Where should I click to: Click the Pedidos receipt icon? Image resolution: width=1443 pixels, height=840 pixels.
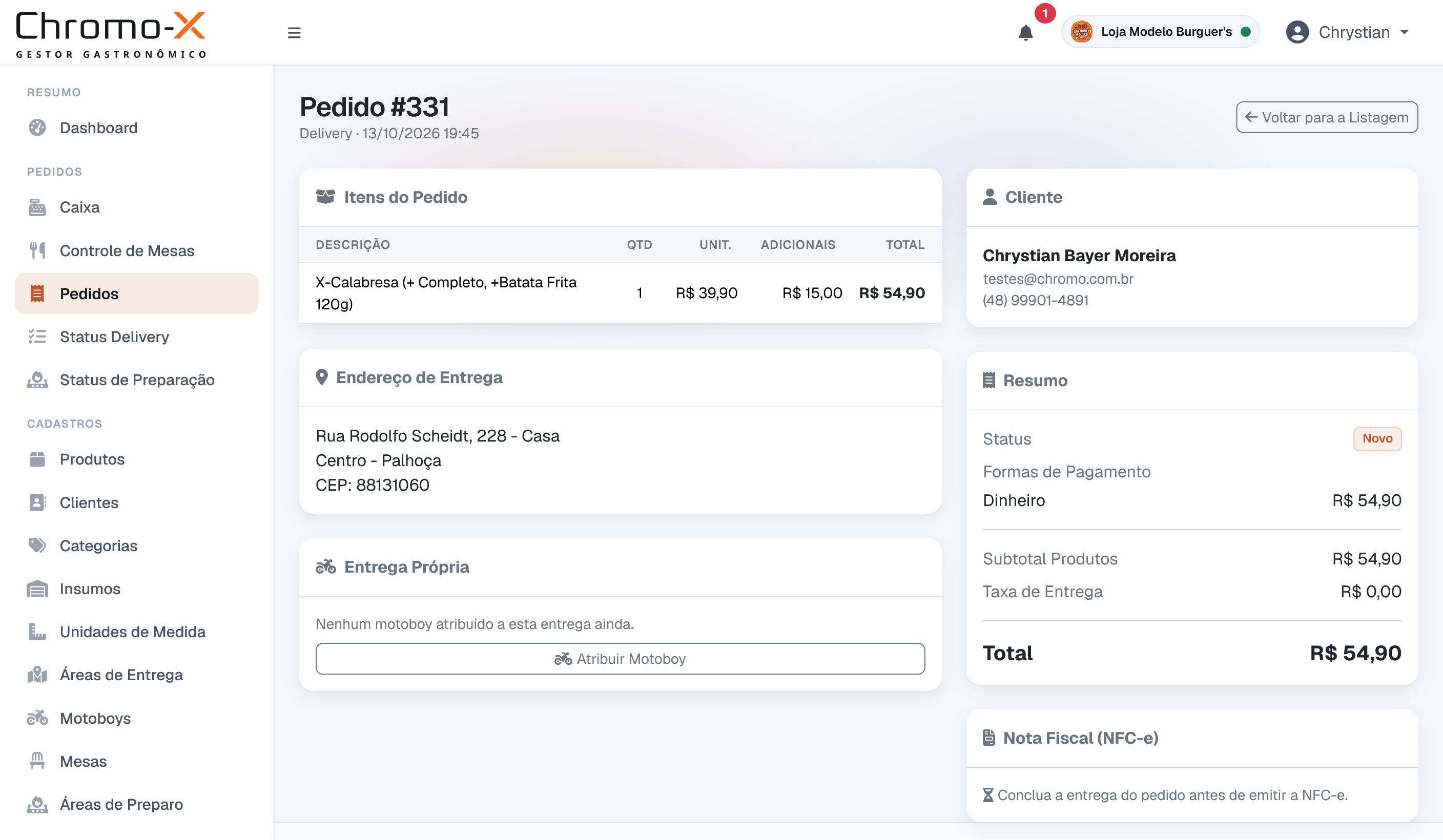pos(37,293)
